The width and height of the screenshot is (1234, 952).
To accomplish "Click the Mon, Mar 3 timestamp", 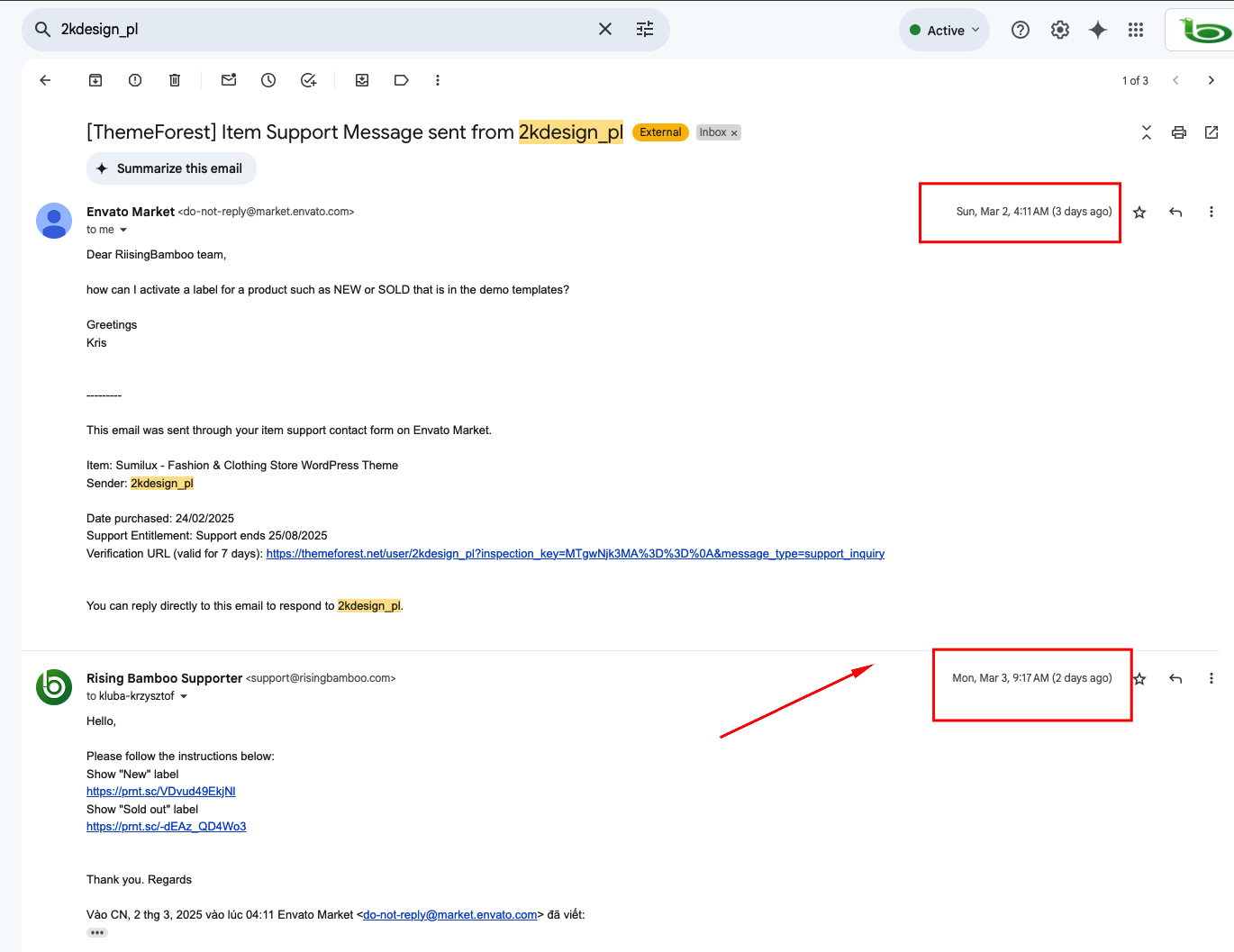I will point(1032,678).
